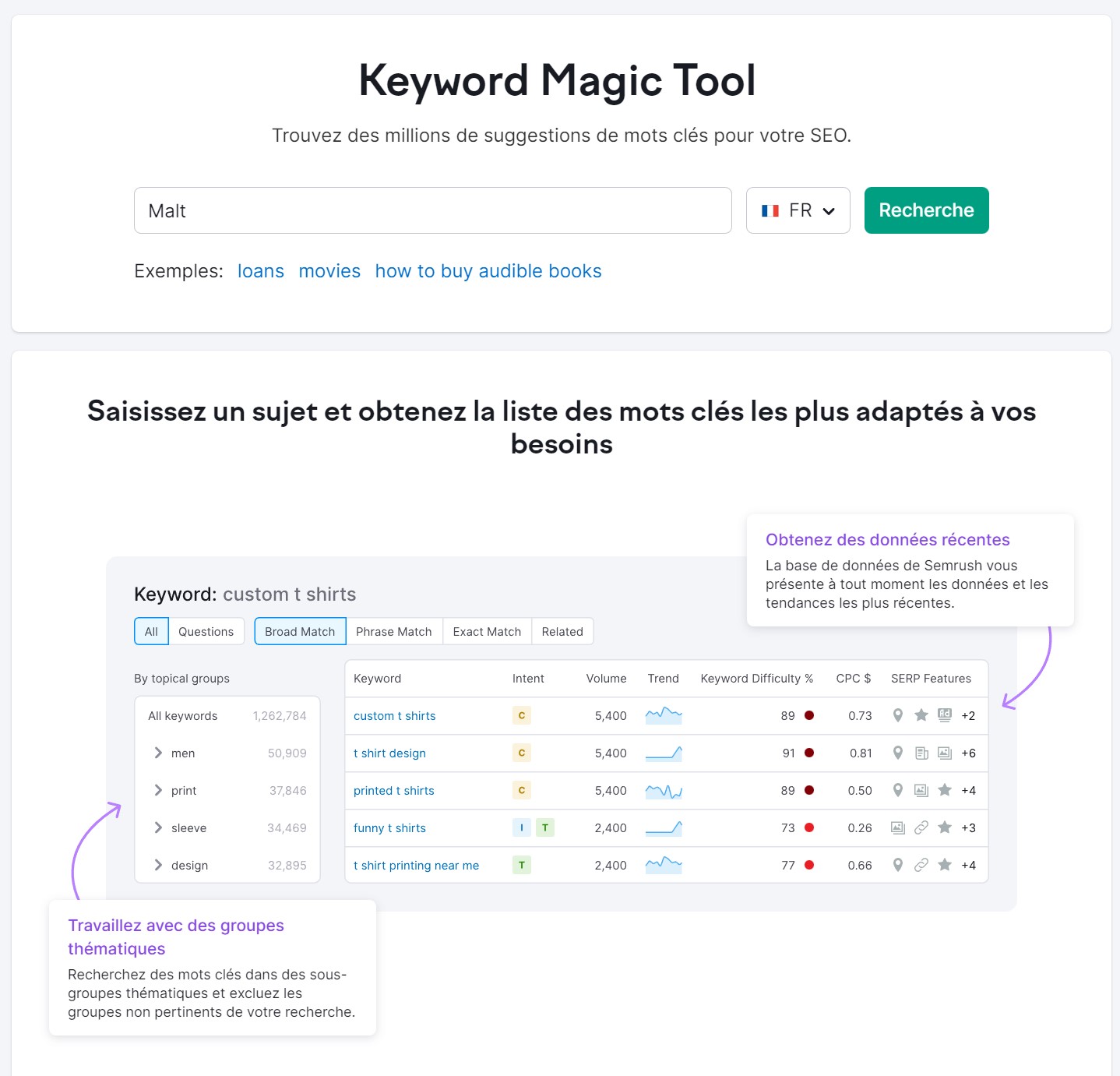The image size is (1120, 1076).
Task: Click the news icon in t shirt design row
Action: pyautogui.click(x=921, y=753)
